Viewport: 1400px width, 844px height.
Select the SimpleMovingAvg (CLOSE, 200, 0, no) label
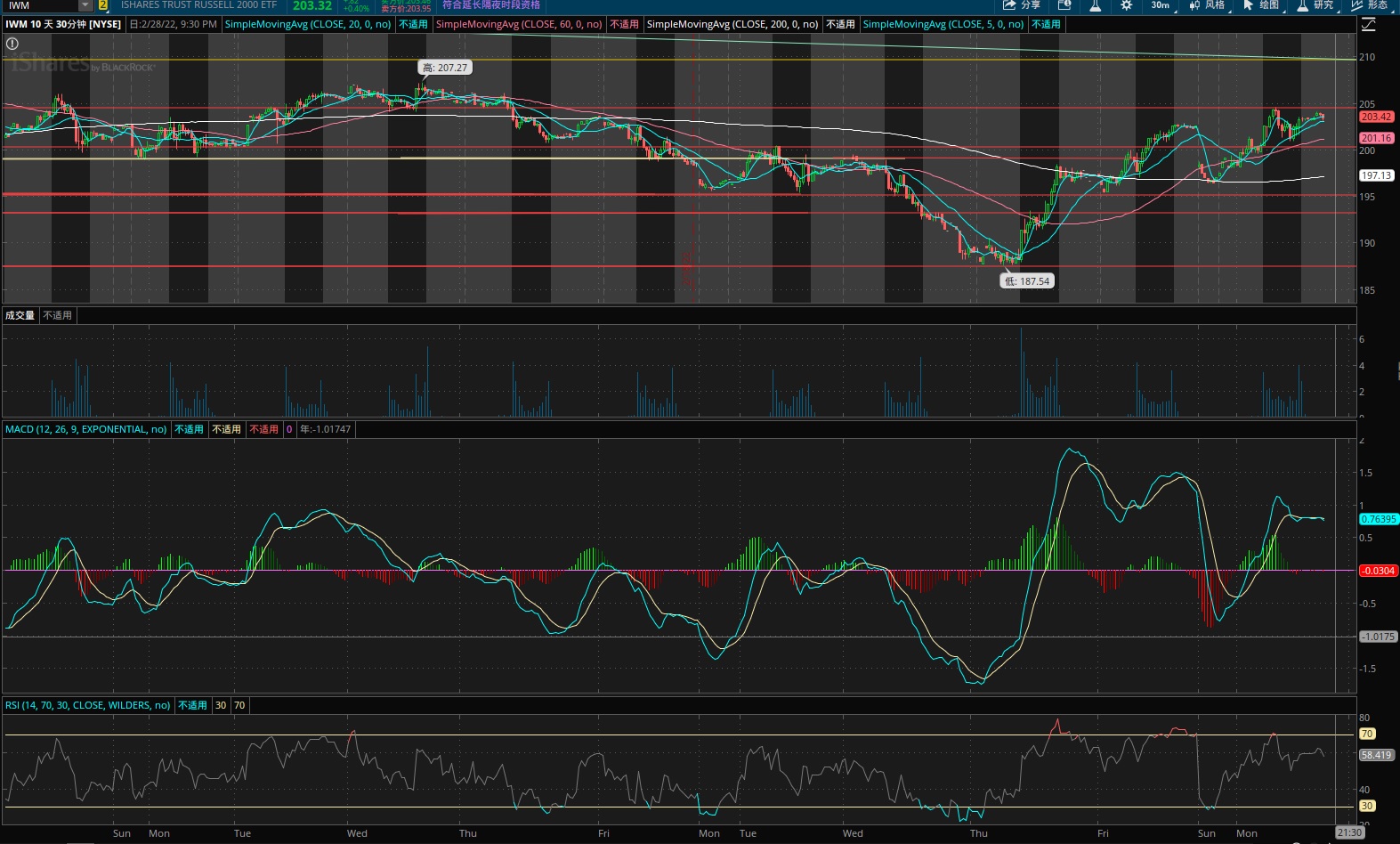pyautogui.click(x=732, y=24)
